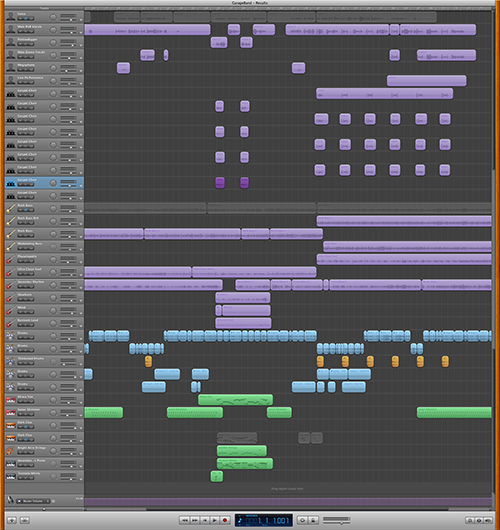Enable recording on Male RnB Vocals track
This screenshot has height=530, width=500.
(x=20, y=31)
